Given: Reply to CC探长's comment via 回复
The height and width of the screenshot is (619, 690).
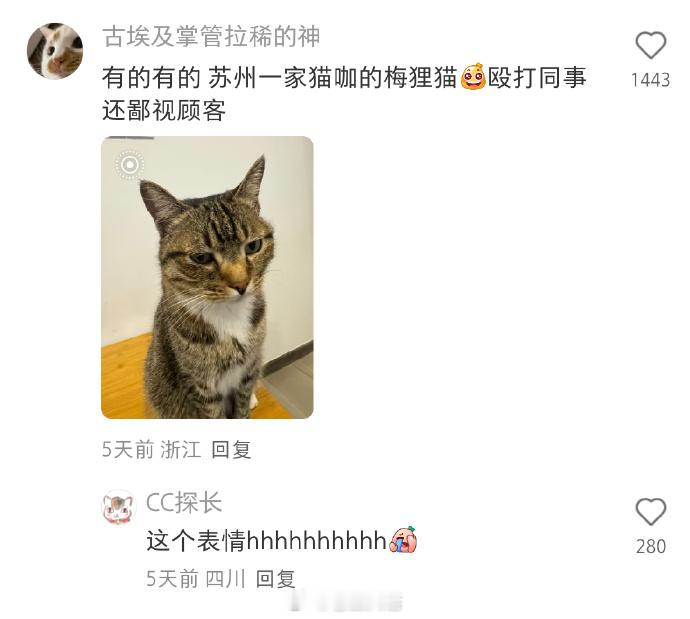Looking at the screenshot, I should tap(275, 579).
